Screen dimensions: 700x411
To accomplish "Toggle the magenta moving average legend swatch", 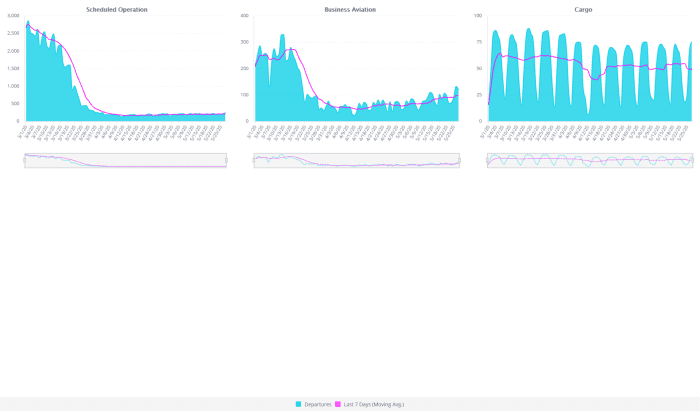I will pyautogui.click(x=338, y=404).
